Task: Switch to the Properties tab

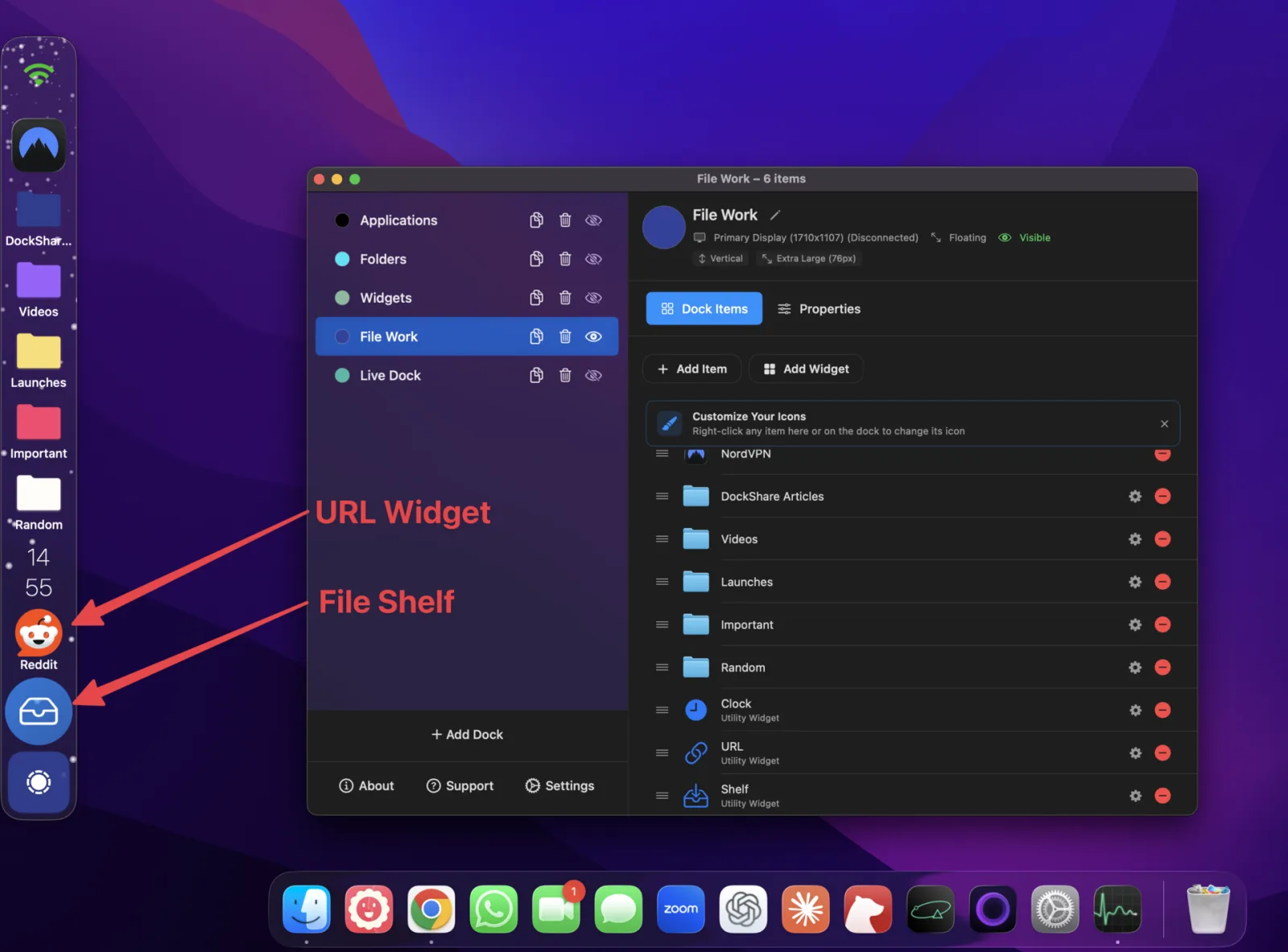Action: click(x=819, y=309)
